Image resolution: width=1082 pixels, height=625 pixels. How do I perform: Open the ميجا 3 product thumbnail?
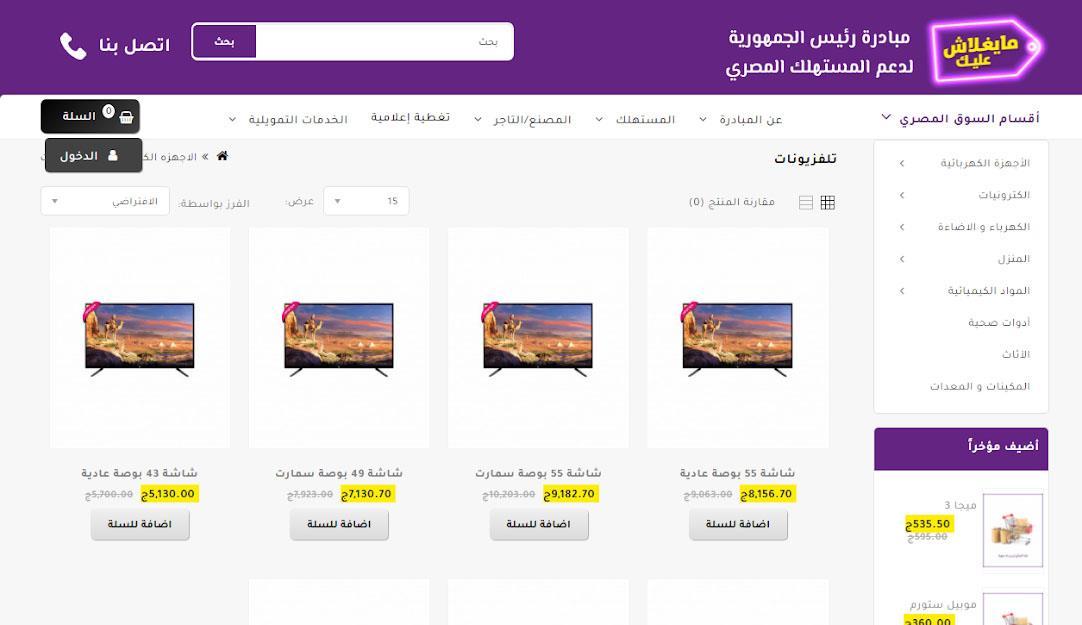tap(1012, 530)
